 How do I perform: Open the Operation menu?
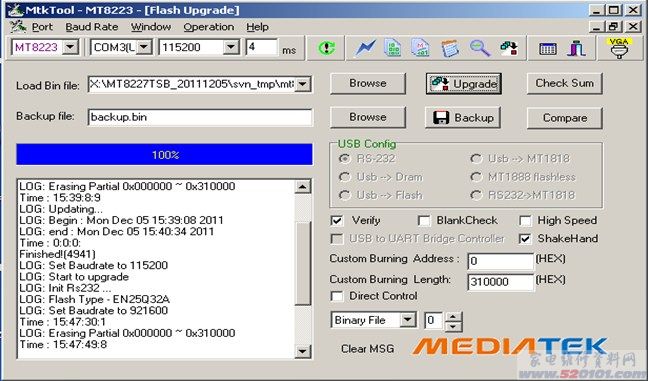209,27
